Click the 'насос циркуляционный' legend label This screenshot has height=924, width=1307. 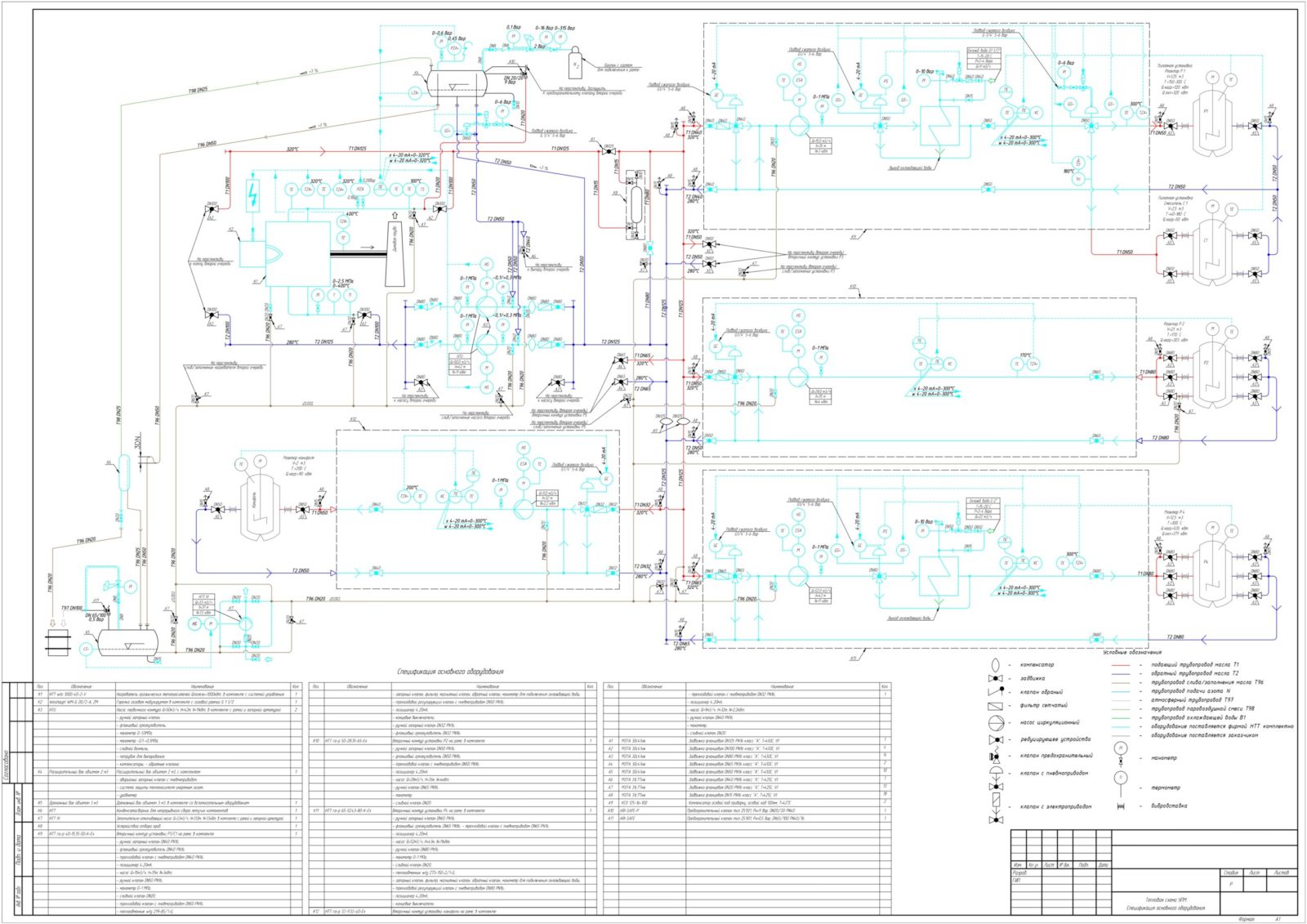coord(1050,722)
